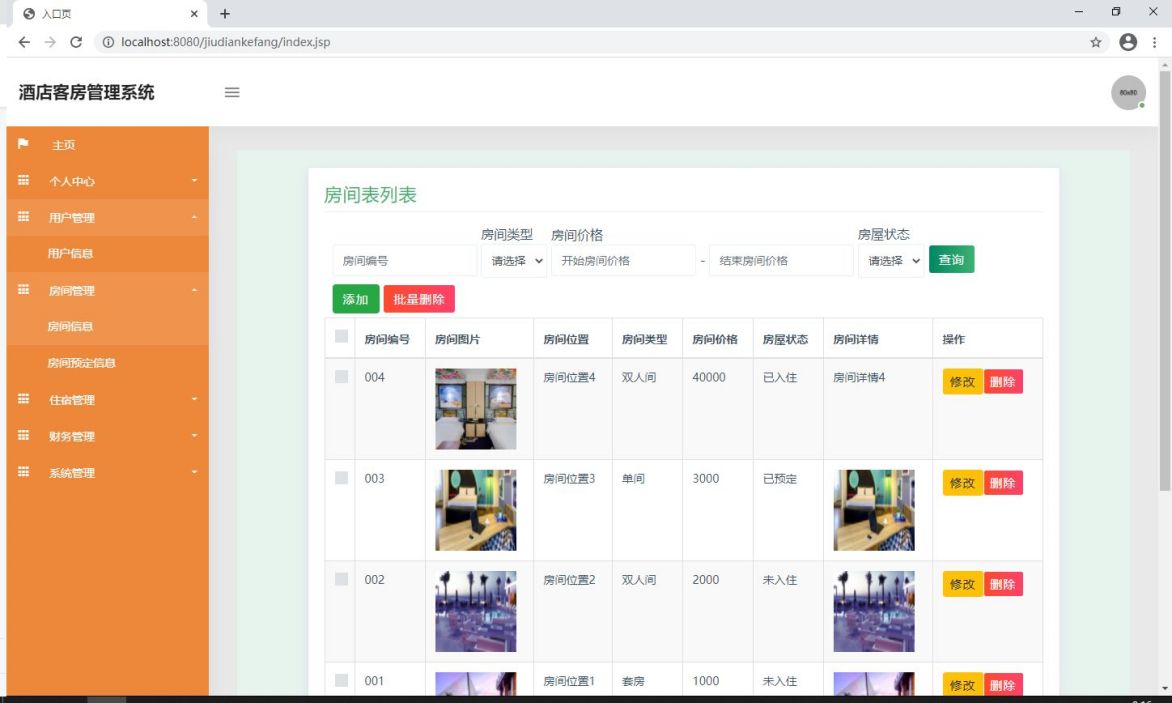
Task: Go back using the browser back arrow
Action: 24,42
